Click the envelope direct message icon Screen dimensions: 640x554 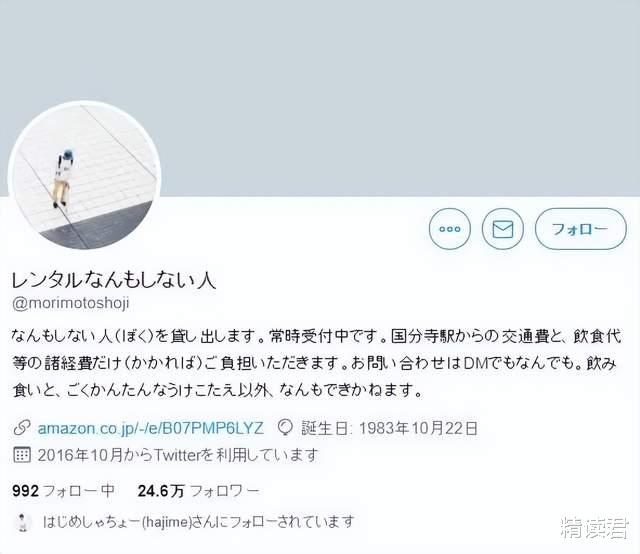(x=502, y=229)
